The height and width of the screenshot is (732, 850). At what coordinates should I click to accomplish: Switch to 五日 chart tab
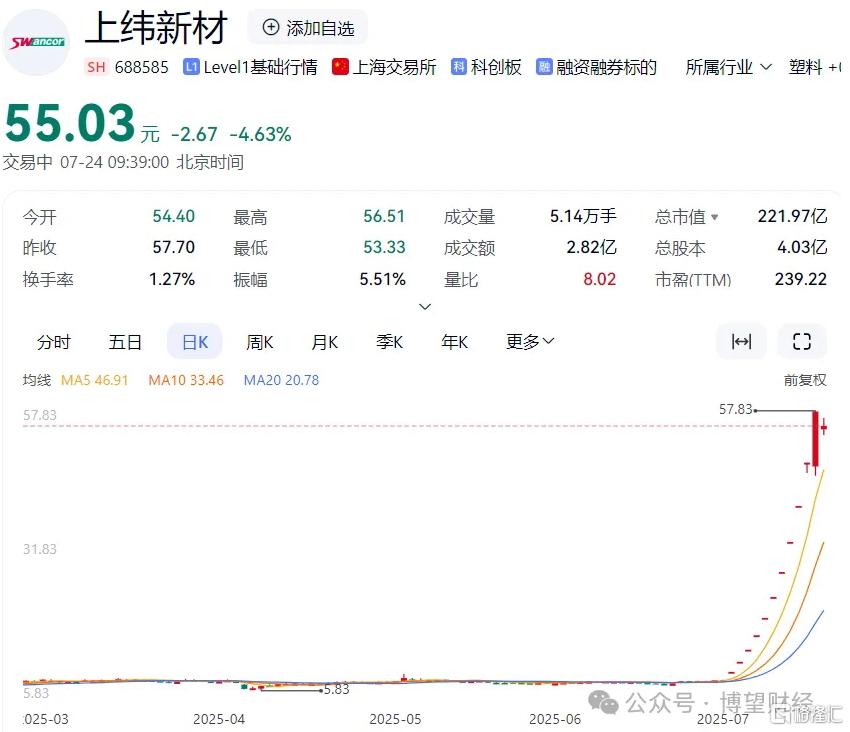click(x=125, y=342)
